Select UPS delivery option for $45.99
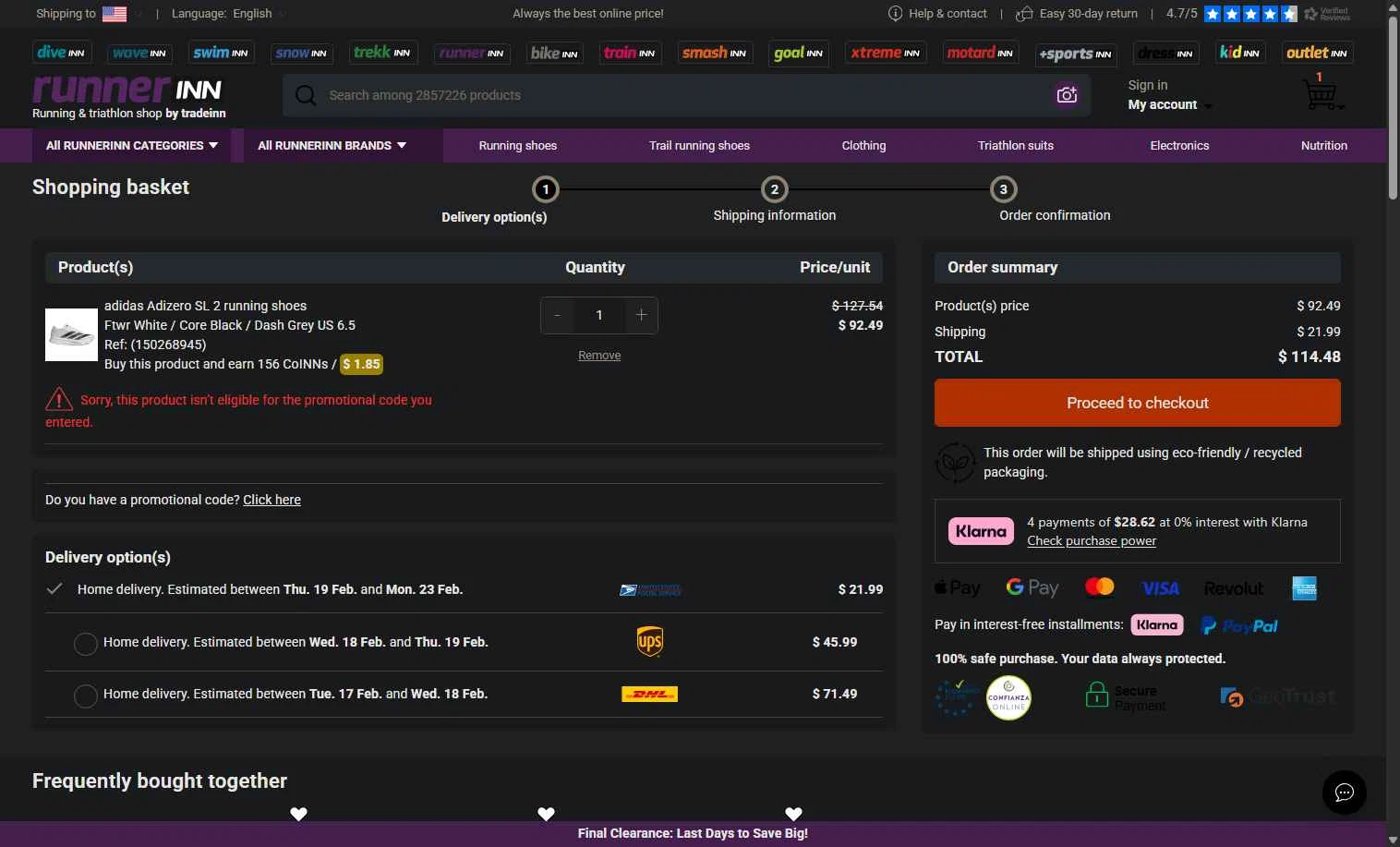 pyautogui.click(x=86, y=643)
